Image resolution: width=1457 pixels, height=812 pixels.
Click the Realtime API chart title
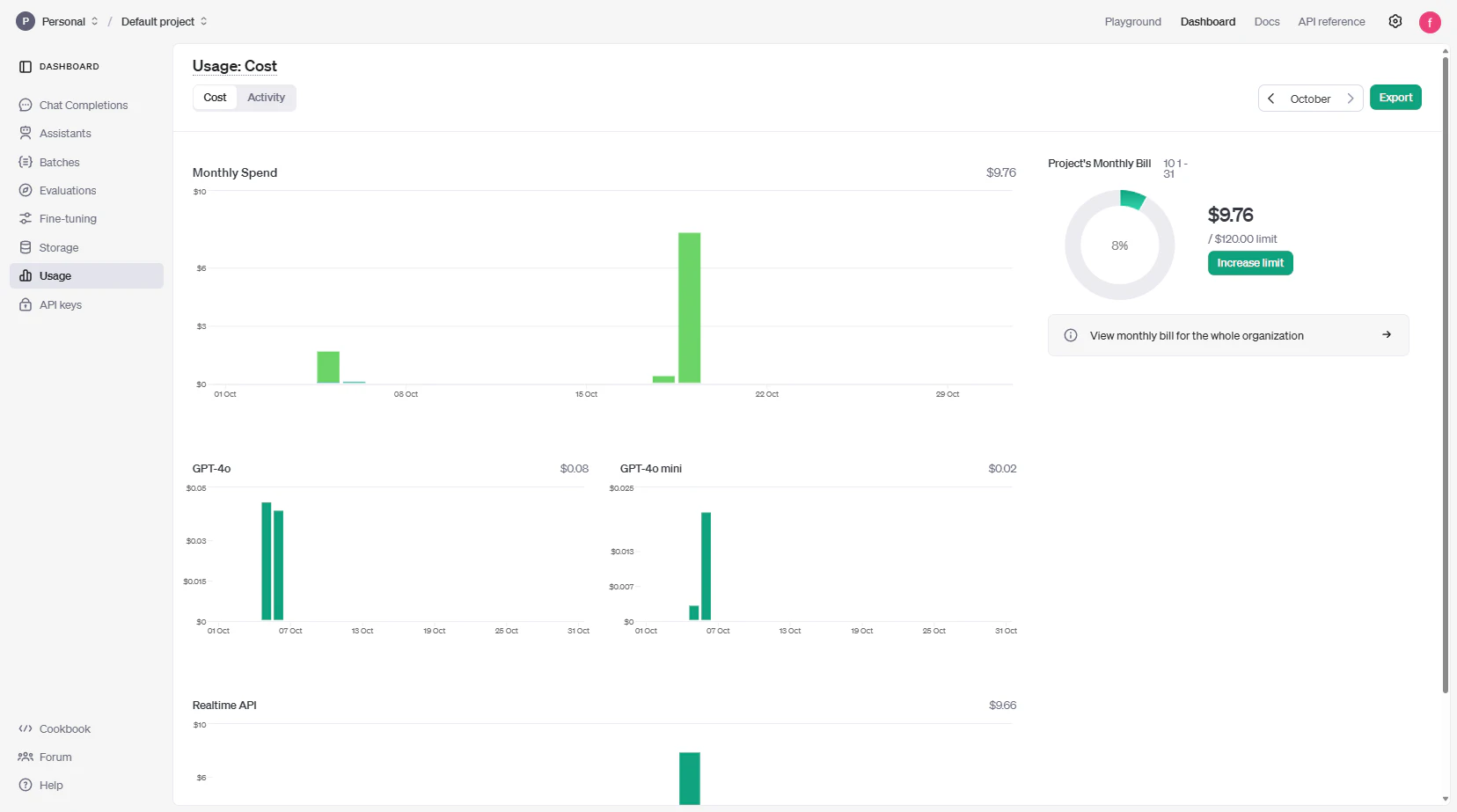tap(224, 706)
